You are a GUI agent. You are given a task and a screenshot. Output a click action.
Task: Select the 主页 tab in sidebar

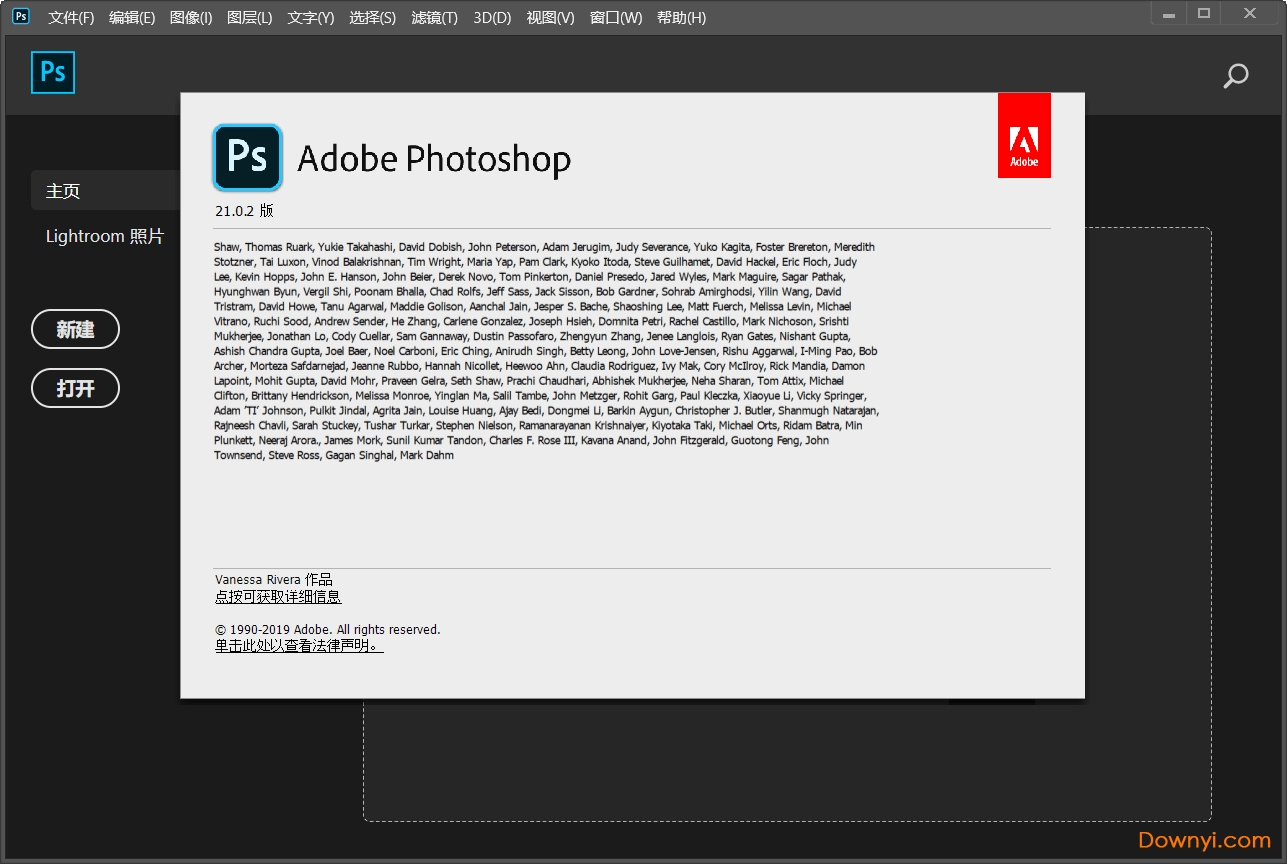point(64,190)
